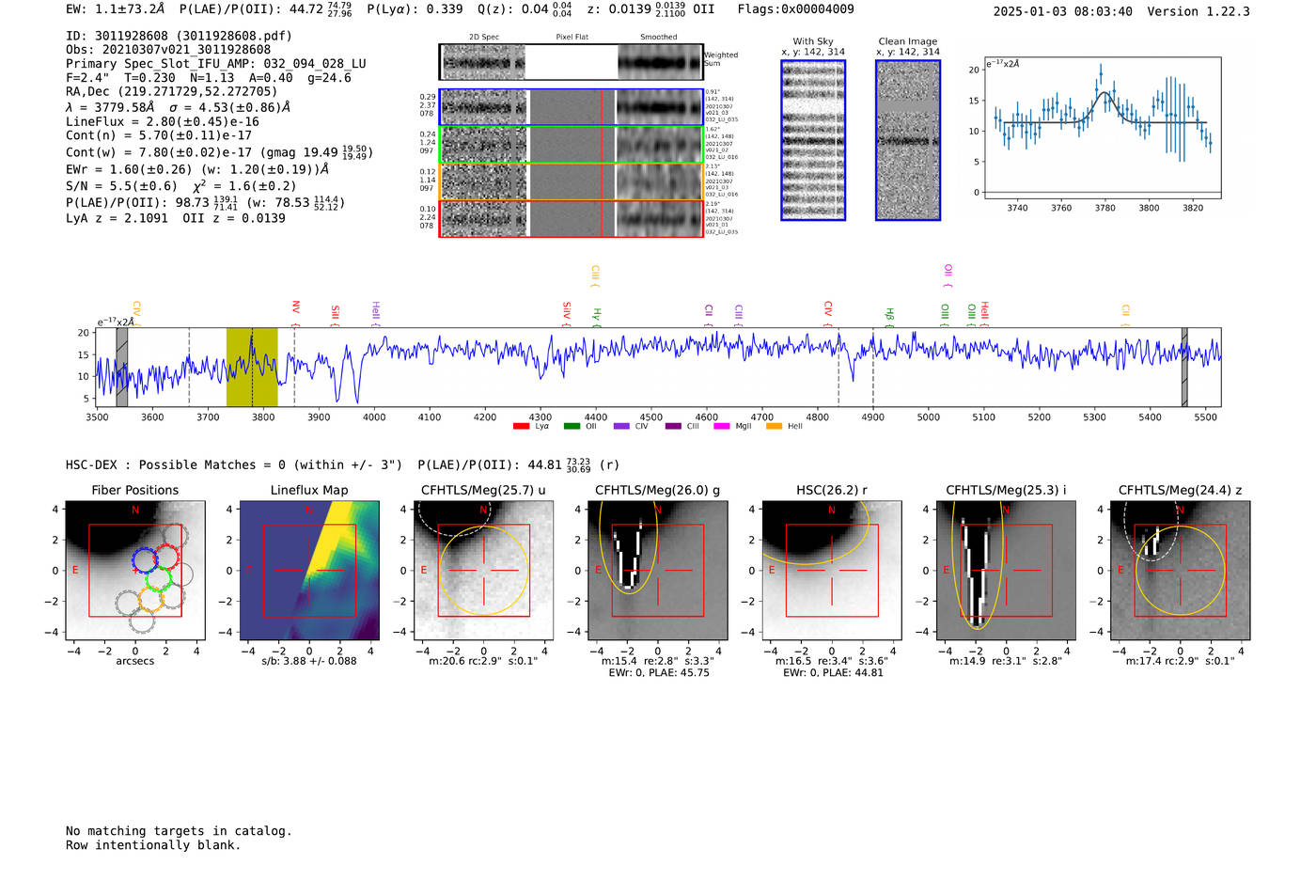Select the orange-bordered 2D spectrum fiber row
Screen dimensions: 1316x896
(x=571, y=181)
